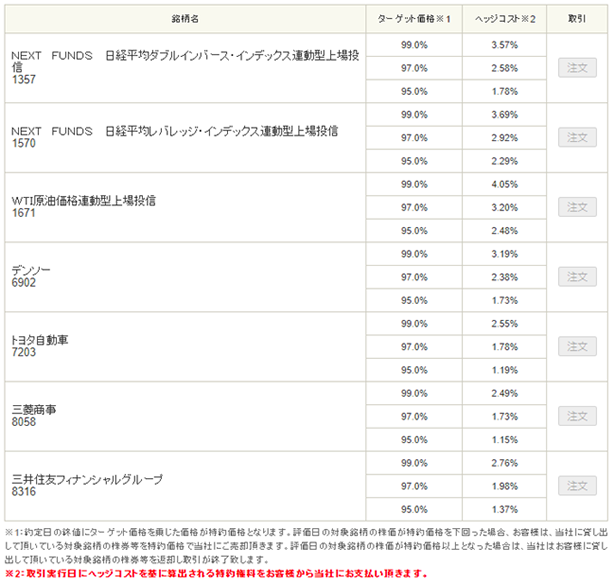Click stock code 6902
This screenshot has height=585, width=615.
coord(24,283)
